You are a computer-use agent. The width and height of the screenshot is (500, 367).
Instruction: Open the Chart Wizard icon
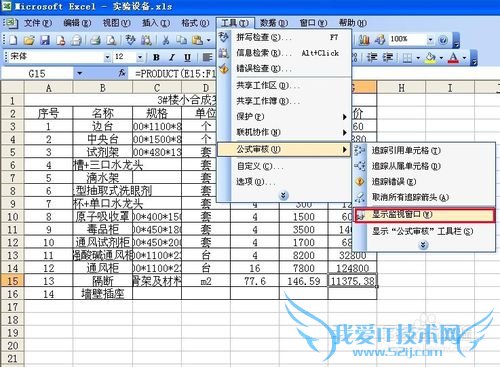364,40
